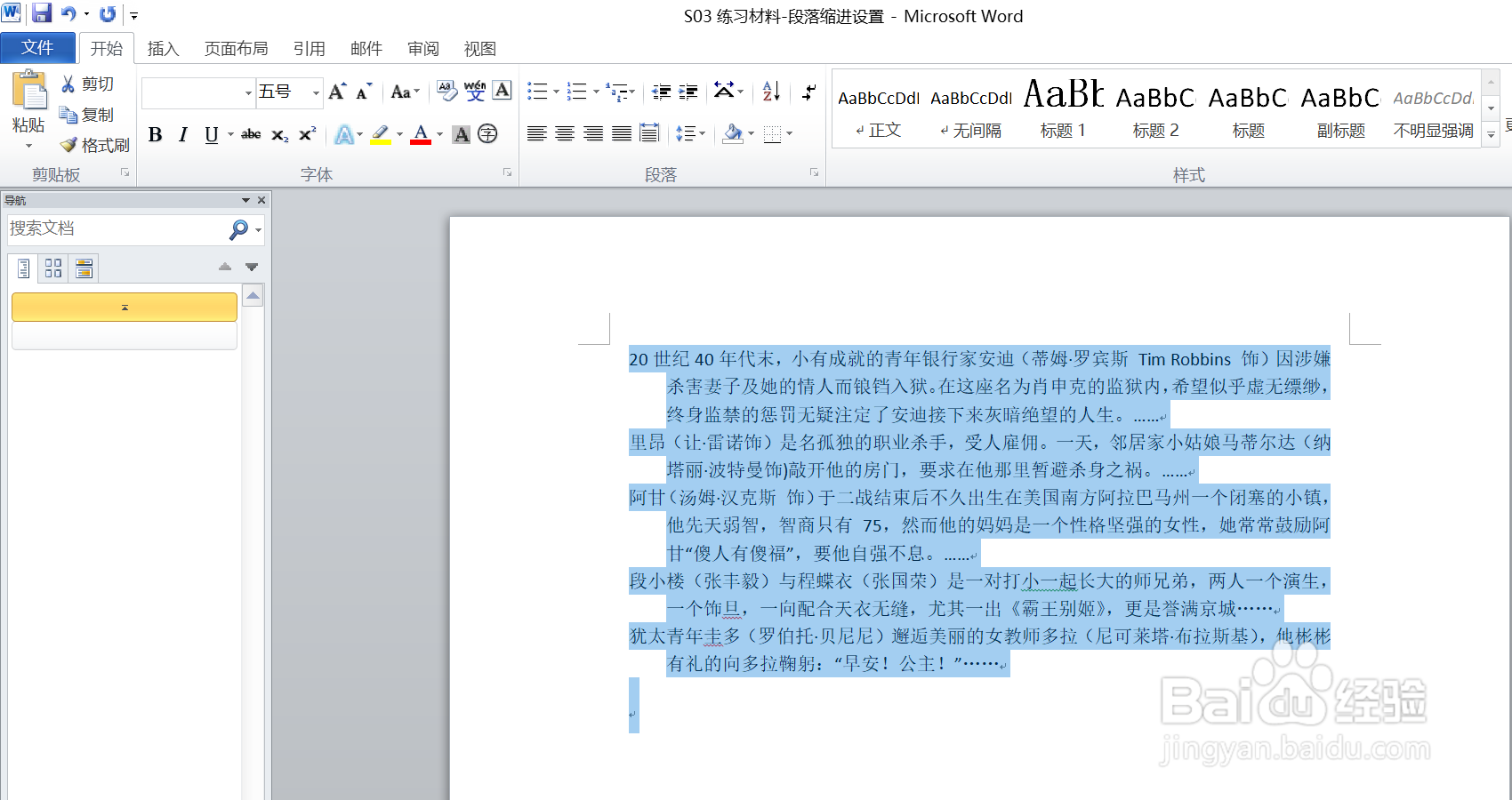Click the Copy (复制) button
Image resolution: width=1512 pixels, height=800 pixels.
(87, 115)
